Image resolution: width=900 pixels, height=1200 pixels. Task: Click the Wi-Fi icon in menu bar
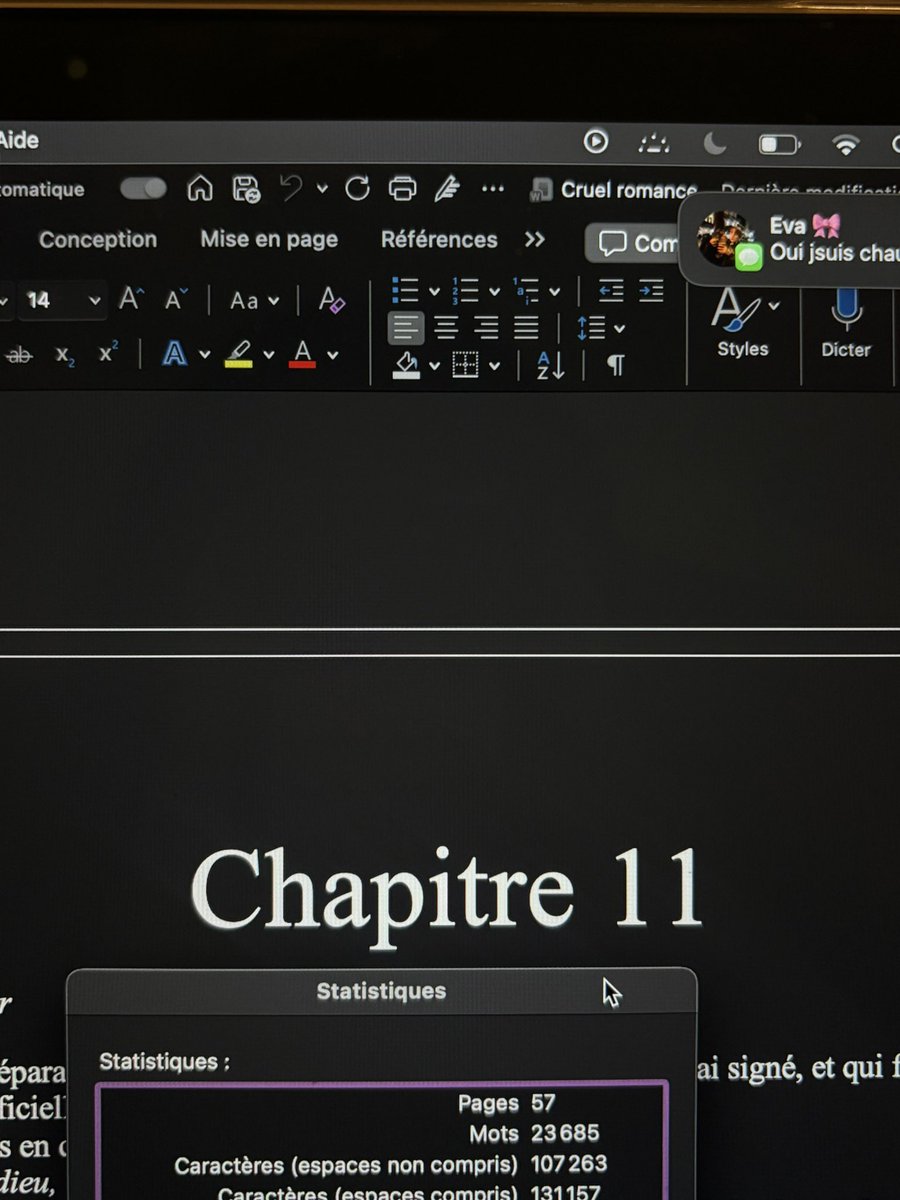point(847,144)
